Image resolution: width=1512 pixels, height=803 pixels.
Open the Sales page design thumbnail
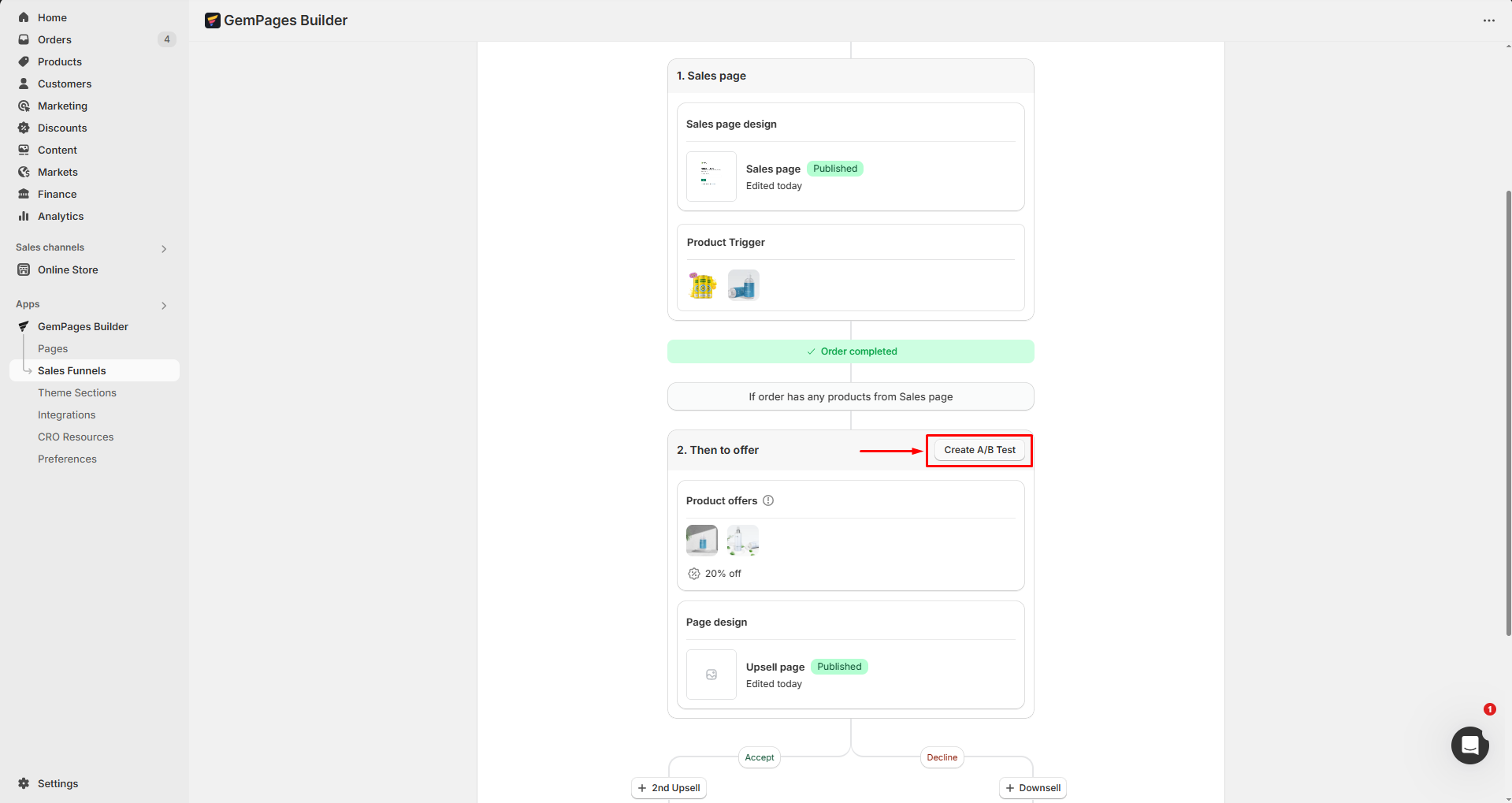coord(711,177)
